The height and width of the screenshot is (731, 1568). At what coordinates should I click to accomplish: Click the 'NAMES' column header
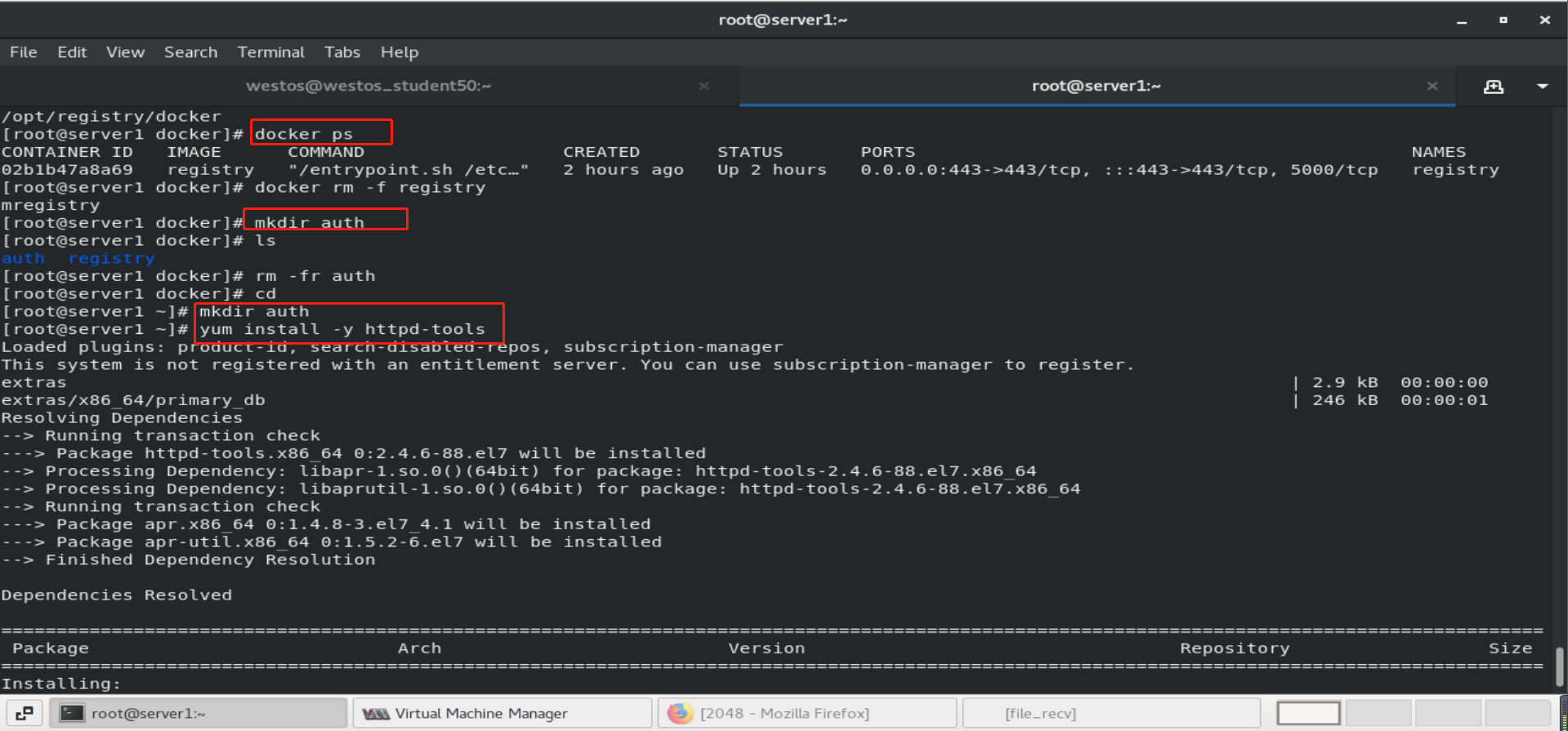pyautogui.click(x=1438, y=152)
